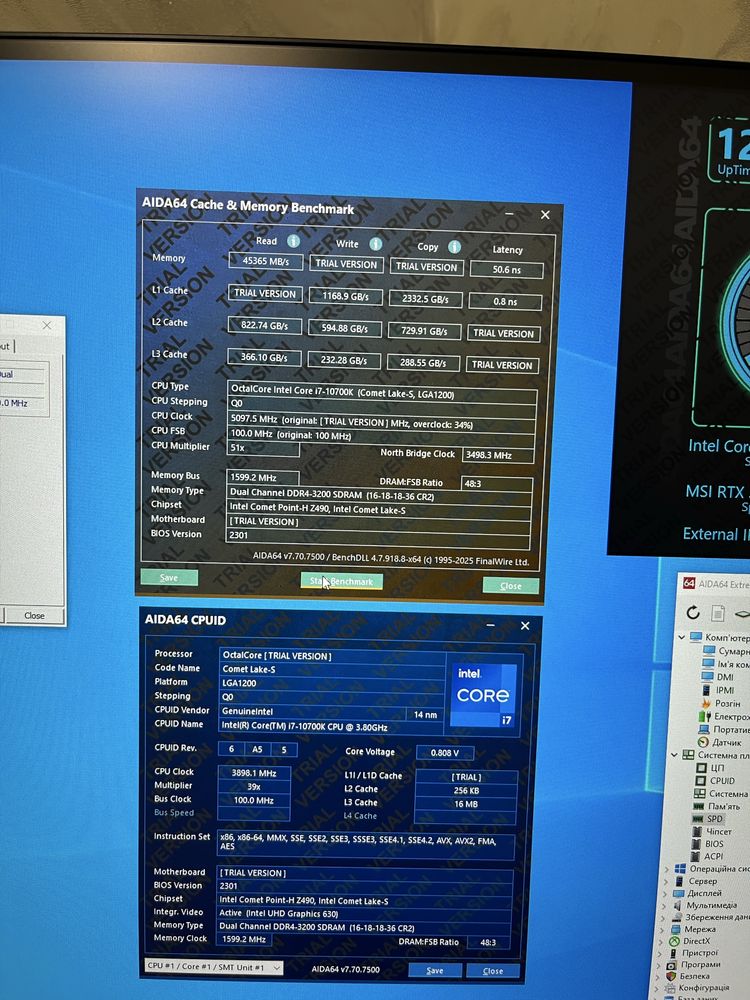
Task: Click the Memory Latency 50.6 ns field
Action: [x=506, y=269]
